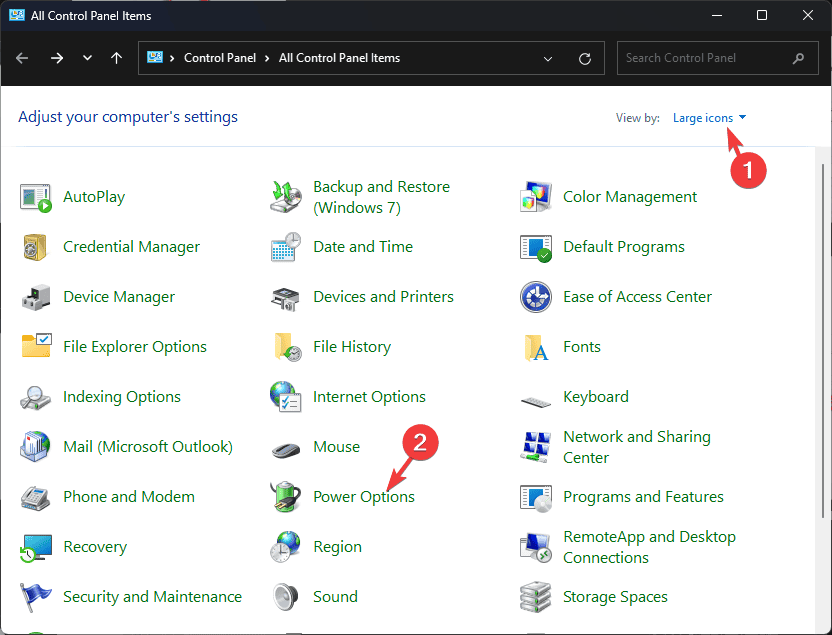
Task: Refresh the All Control Panel Items view
Action: tap(585, 58)
